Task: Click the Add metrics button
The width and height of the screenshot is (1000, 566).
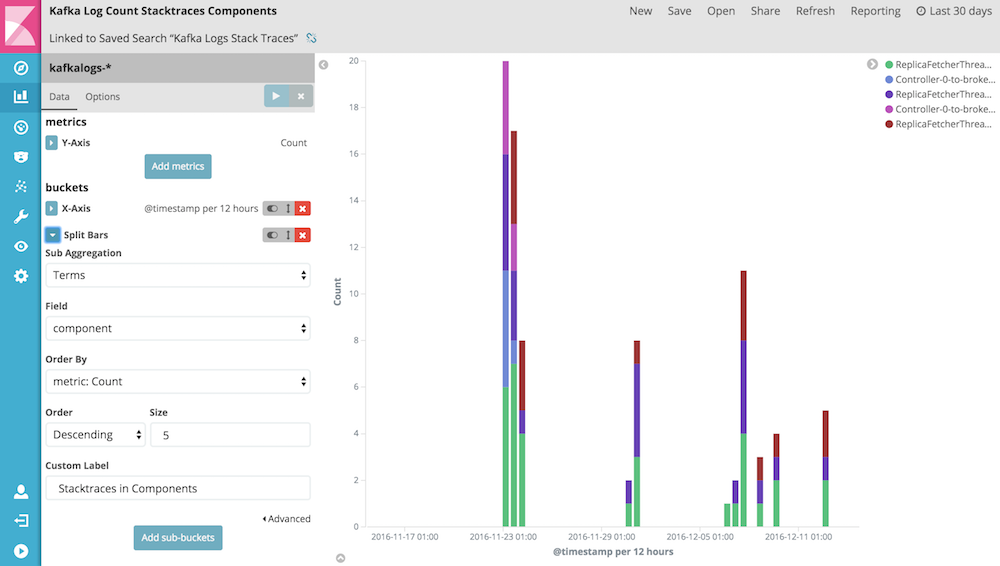Action: tap(178, 167)
